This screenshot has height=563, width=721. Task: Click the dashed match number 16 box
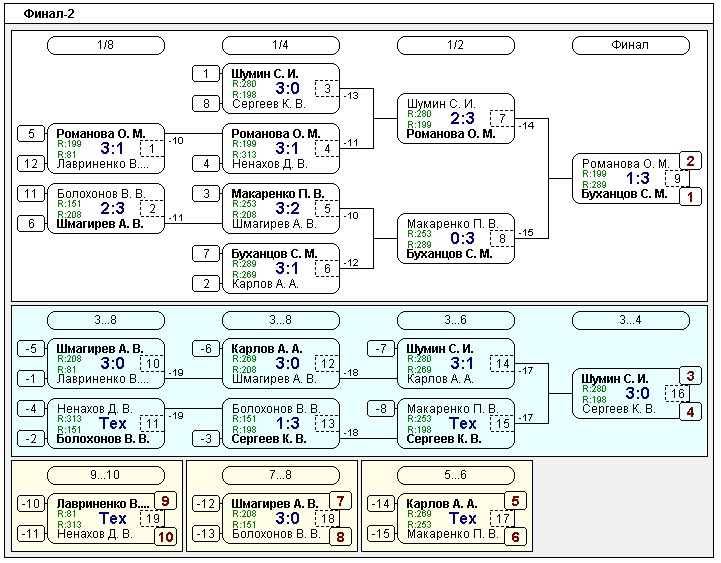pos(677,394)
